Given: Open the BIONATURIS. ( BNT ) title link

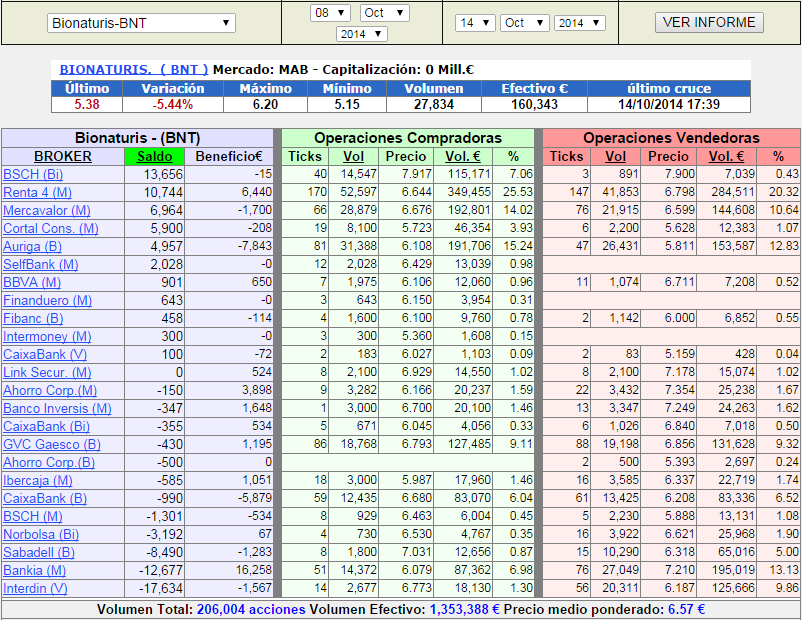Looking at the screenshot, I should (134, 70).
